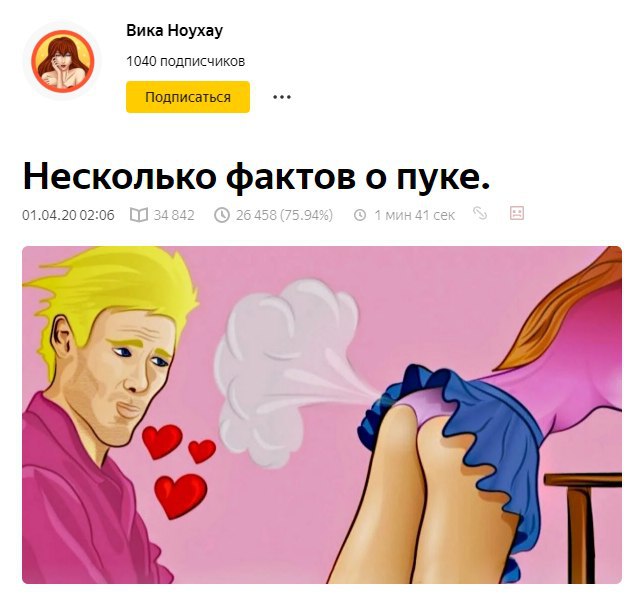Open the three-dots more options menu
This screenshot has width=635, height=606.
[x=282, y=97]
